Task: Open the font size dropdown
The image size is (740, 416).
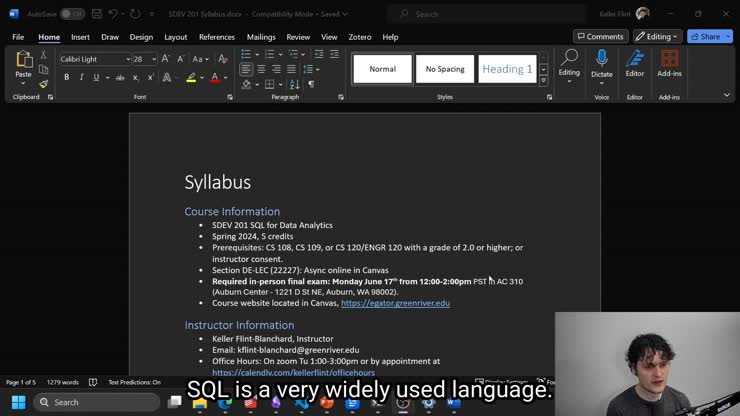Action: tap(153, 59)
